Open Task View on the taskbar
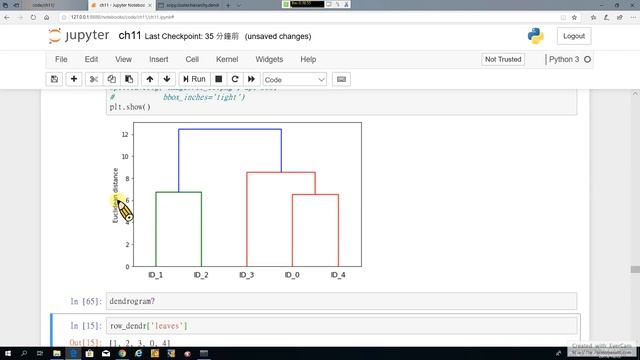Screen dimensions: 640x360 (40, 353)
